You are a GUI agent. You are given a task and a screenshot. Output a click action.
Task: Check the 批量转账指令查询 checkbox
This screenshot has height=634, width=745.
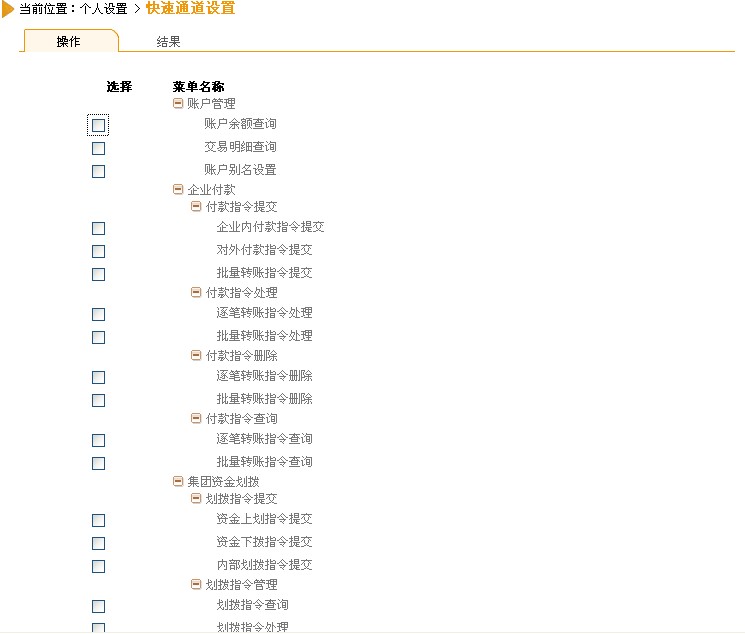point(98,463)
